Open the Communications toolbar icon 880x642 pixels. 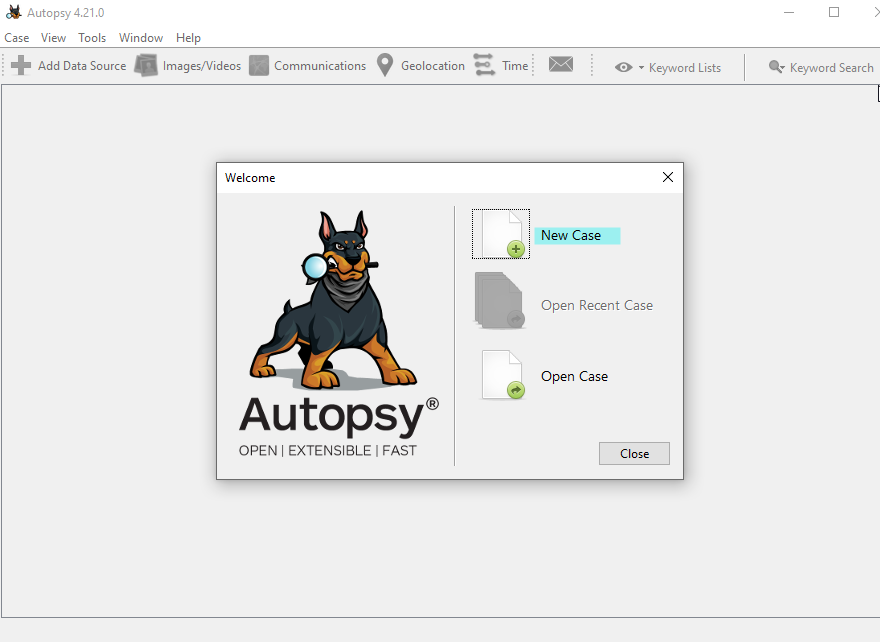[259, 65]
